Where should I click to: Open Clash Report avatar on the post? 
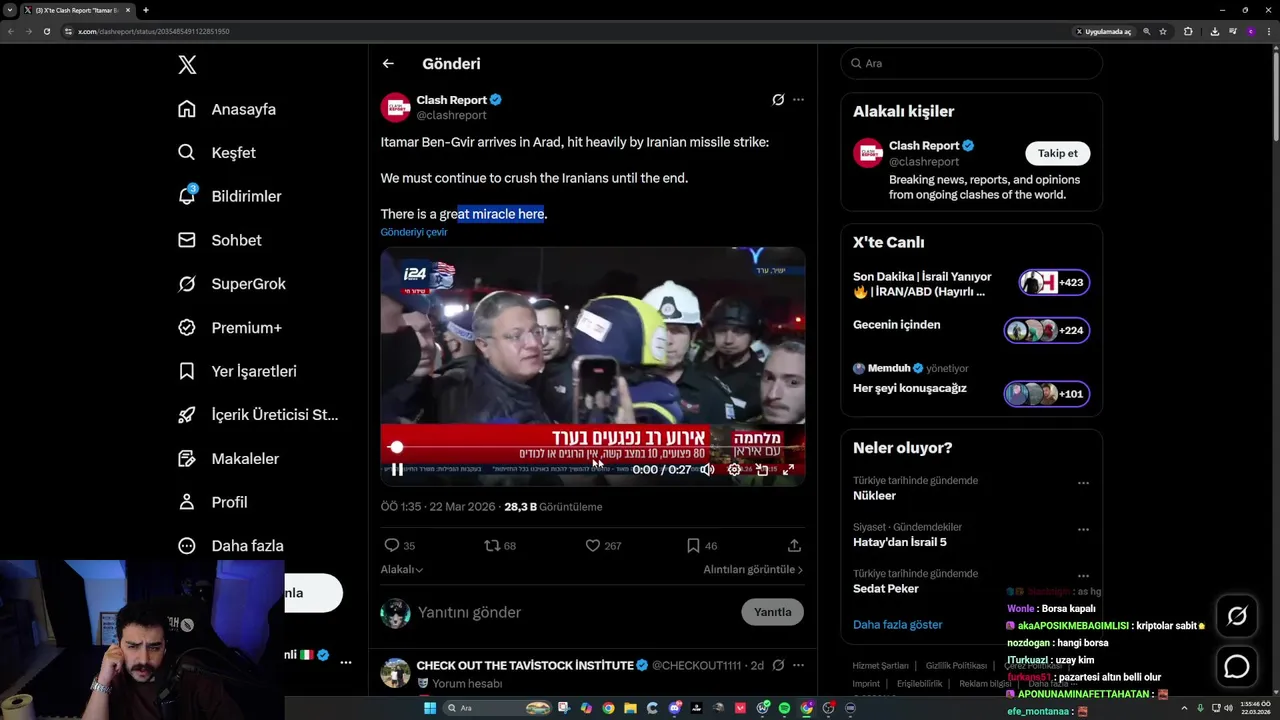(396, 107)
